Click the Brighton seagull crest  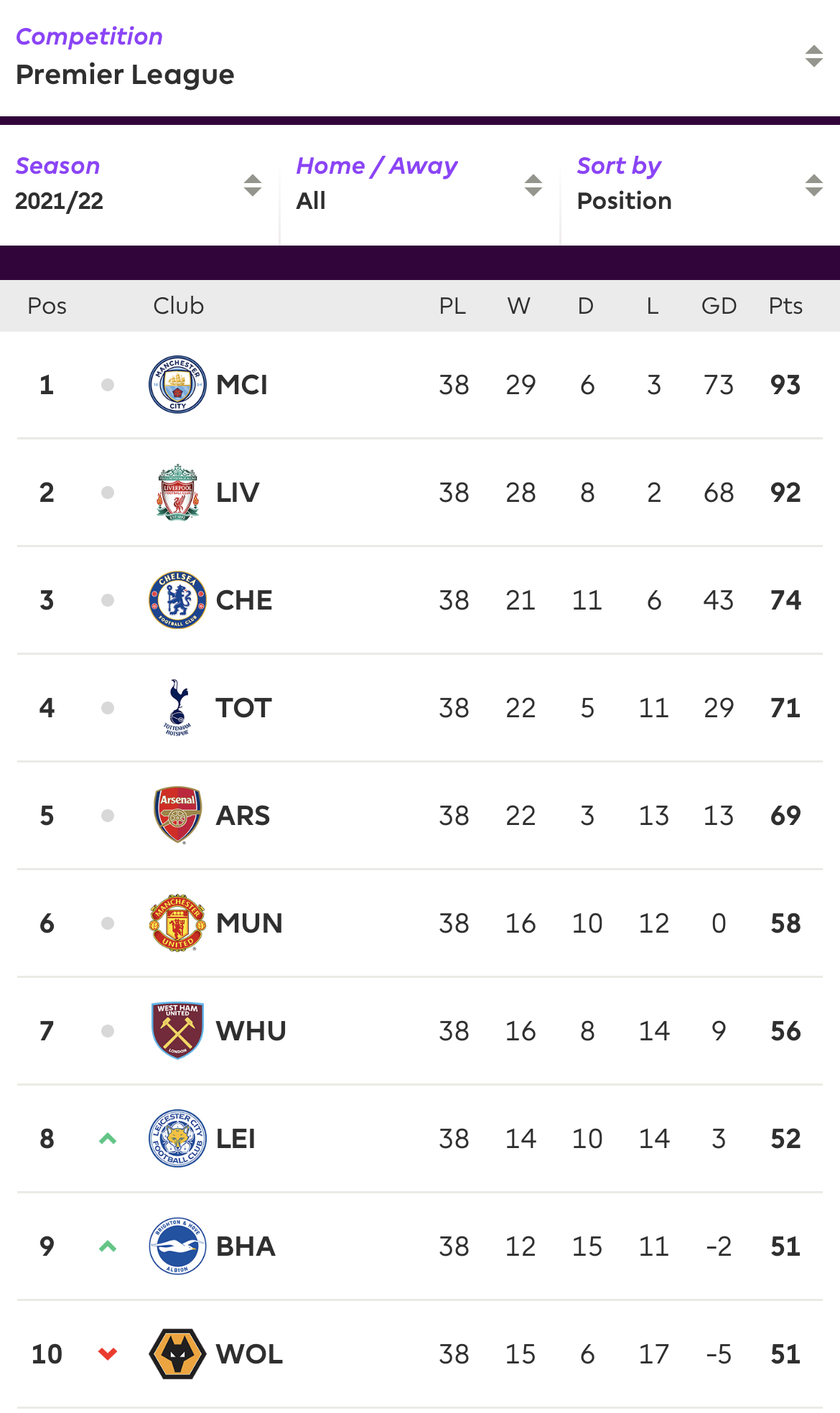point(177,1246)
